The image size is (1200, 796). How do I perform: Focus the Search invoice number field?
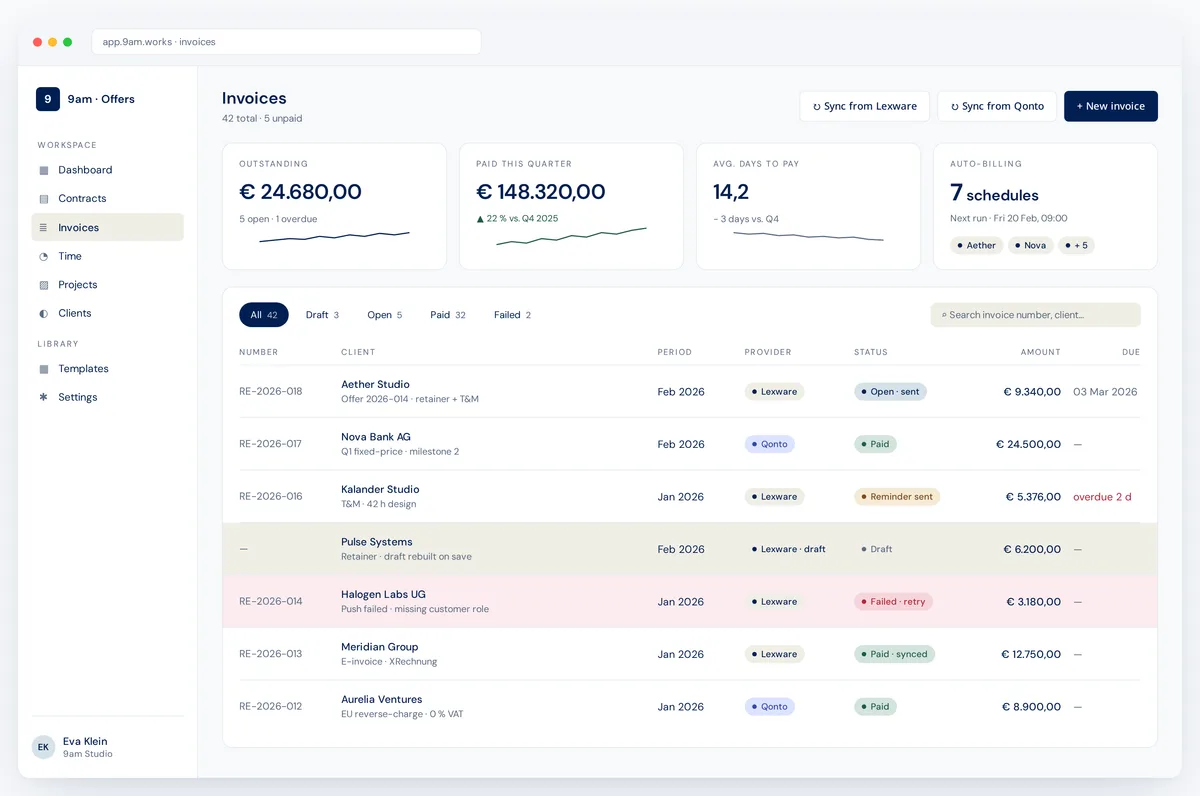[x=1036, y=315]
